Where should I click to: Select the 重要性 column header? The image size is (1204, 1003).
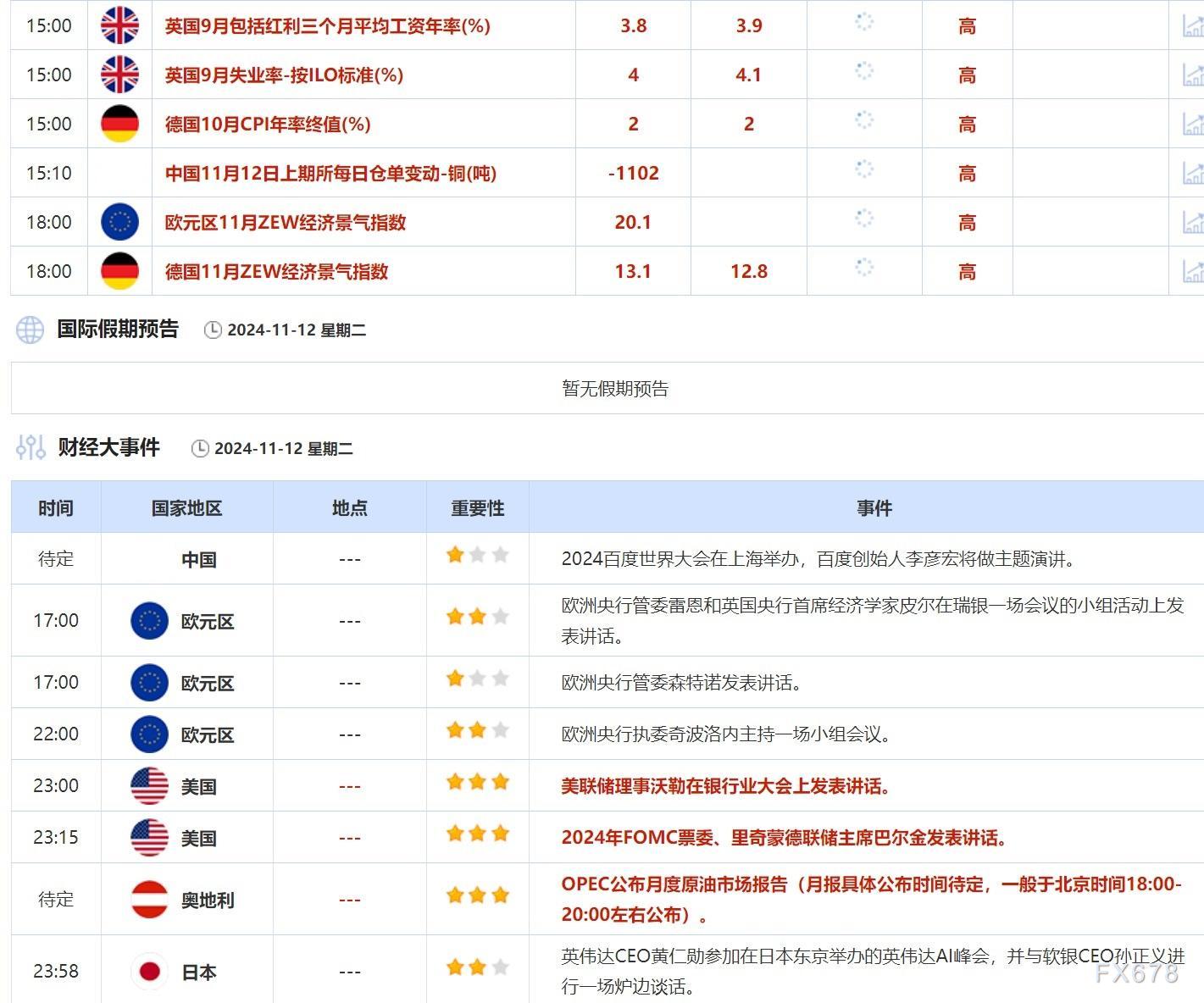(476, 507)
